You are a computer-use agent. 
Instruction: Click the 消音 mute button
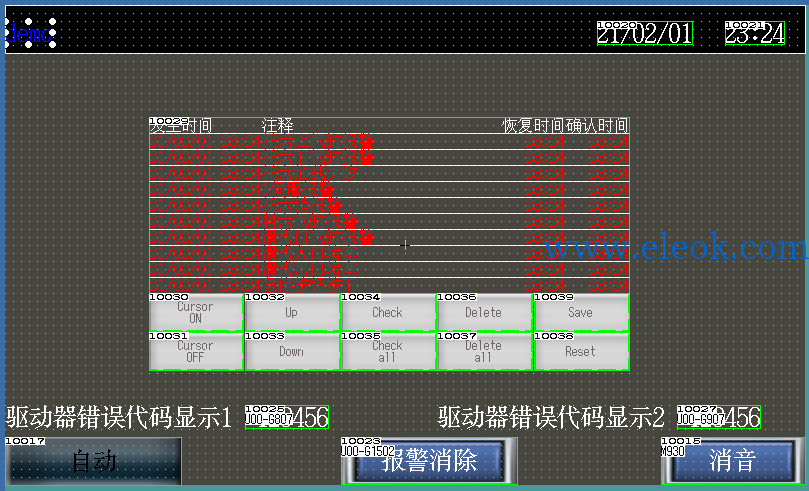pos(733,461)
